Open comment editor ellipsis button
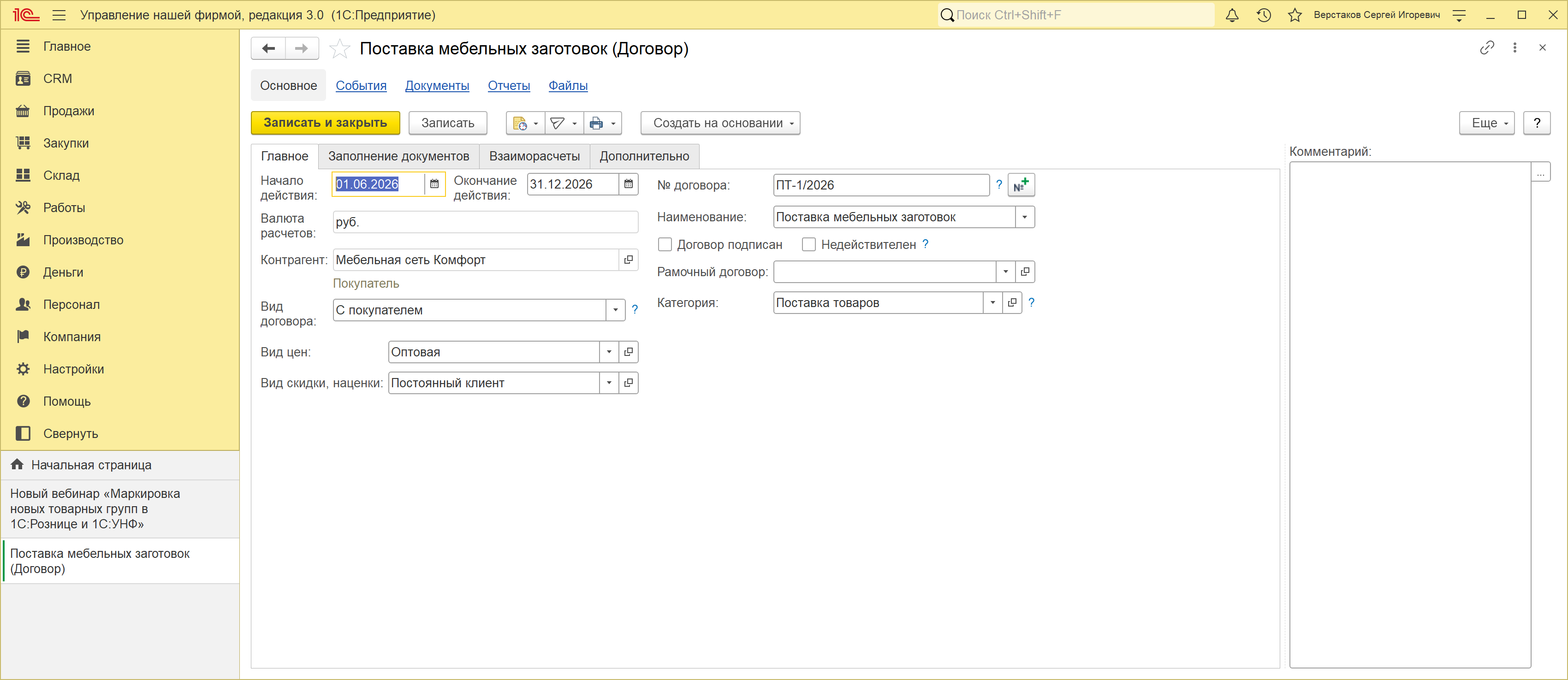1568x680 pixels. pos(1541,173)
